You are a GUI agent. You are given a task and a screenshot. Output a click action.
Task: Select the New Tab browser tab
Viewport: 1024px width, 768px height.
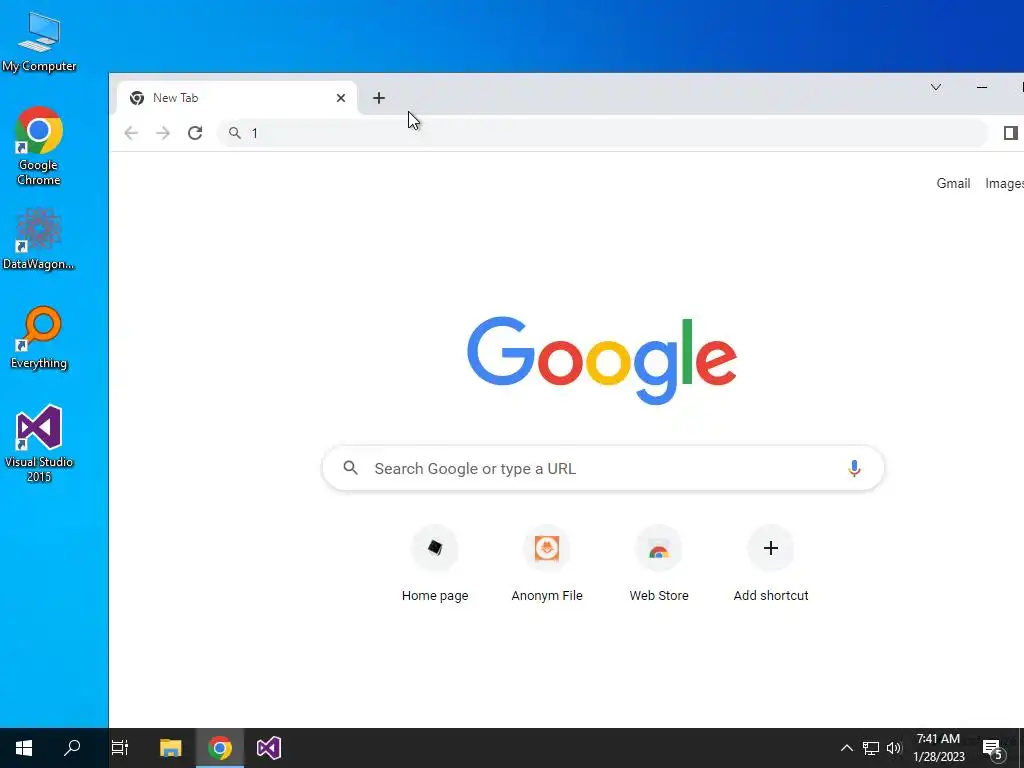tap(237, 98)
